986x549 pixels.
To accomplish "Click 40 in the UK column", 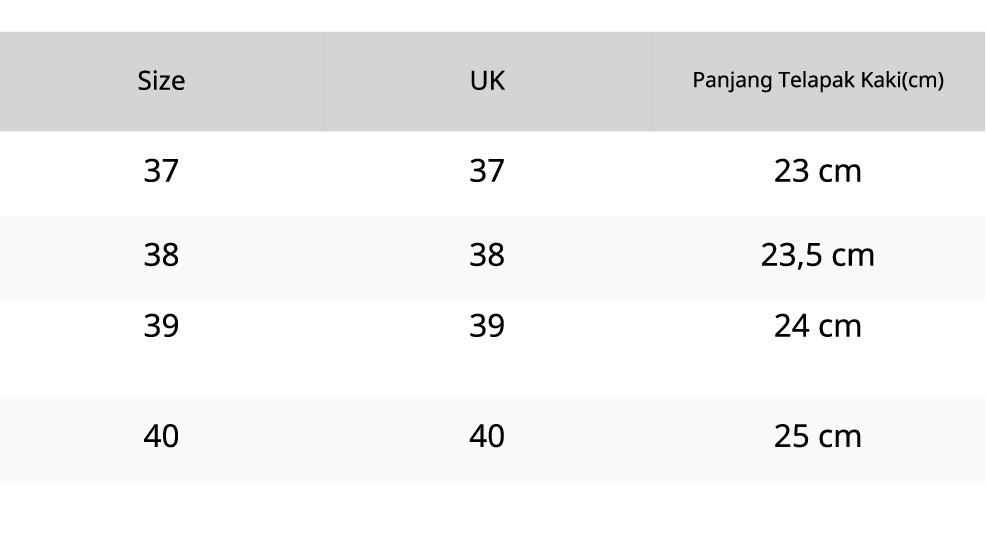I will [487, 436].
